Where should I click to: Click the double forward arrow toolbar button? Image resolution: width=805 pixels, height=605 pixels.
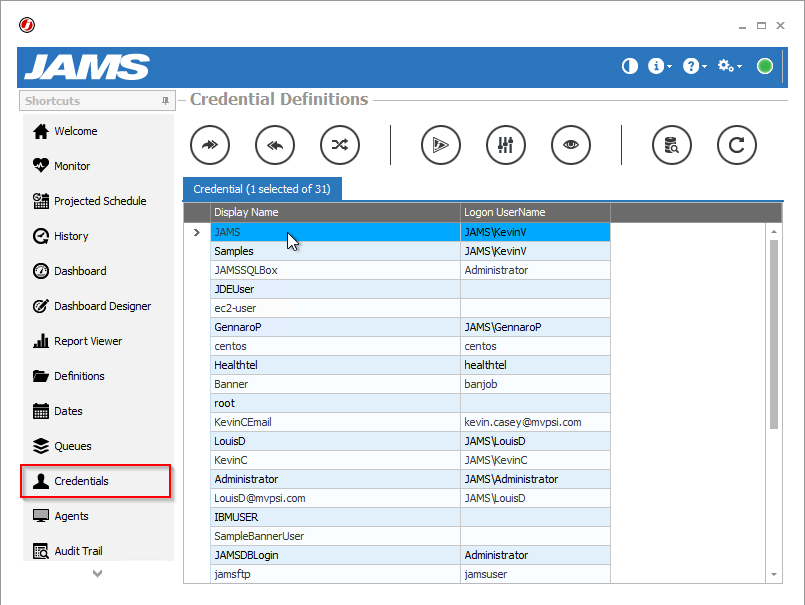[x=209, y=145]
